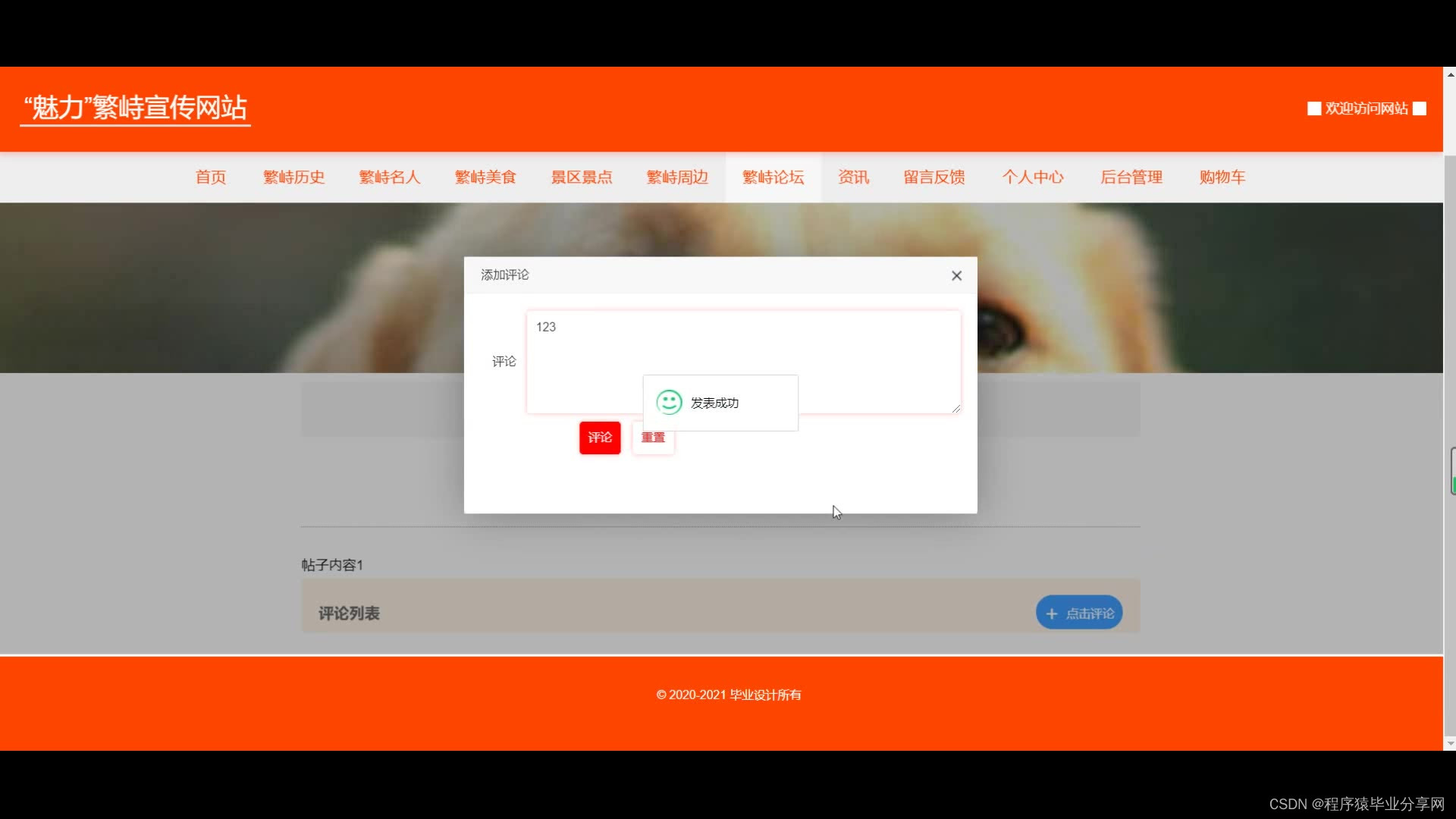Select 繁峙美食 from the nav bar
Image resolution: width=1456 pixels, height=819 pixels.
point(485,177)
